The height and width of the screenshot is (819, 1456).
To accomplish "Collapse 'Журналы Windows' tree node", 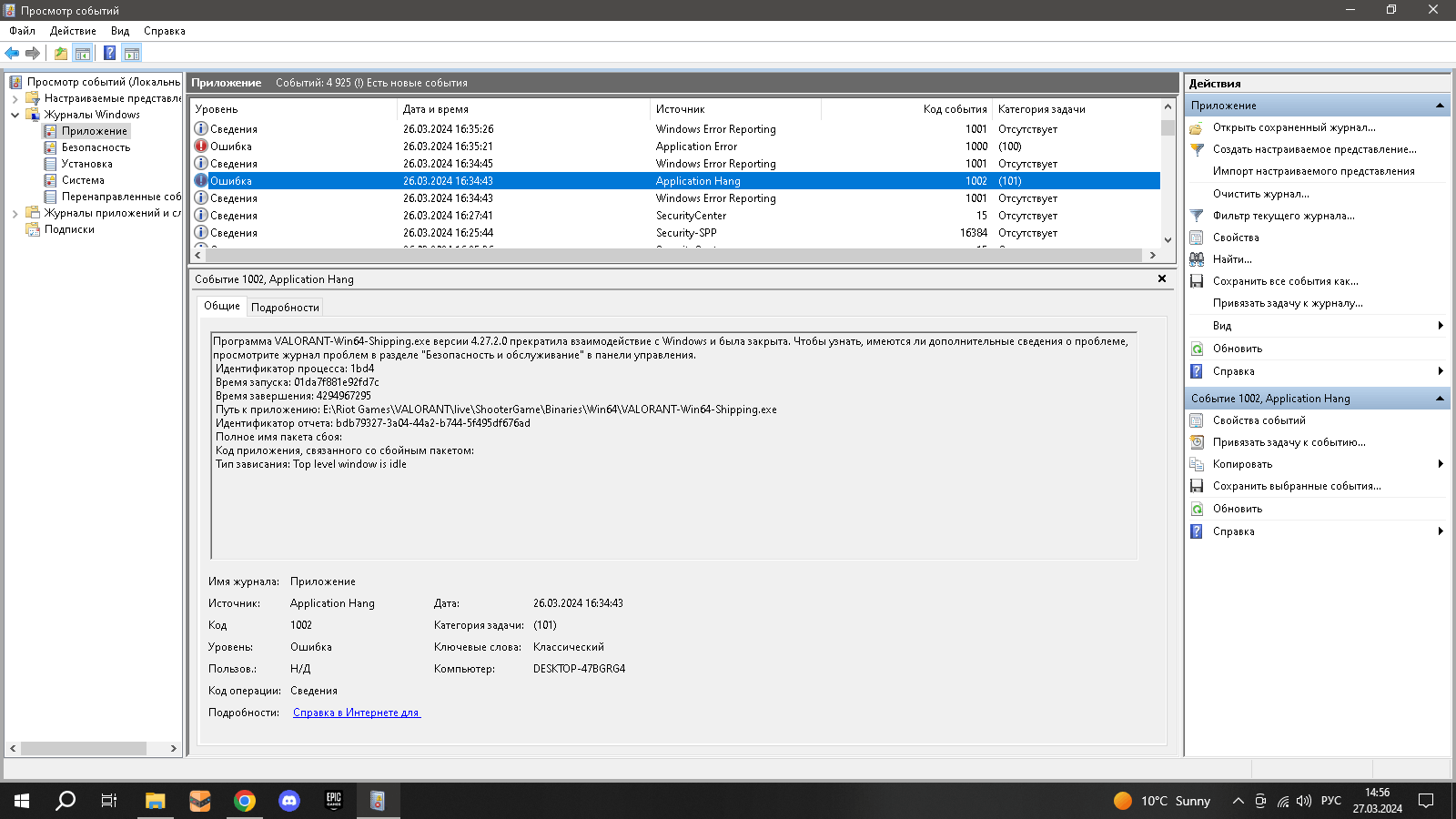I will 15,115.
